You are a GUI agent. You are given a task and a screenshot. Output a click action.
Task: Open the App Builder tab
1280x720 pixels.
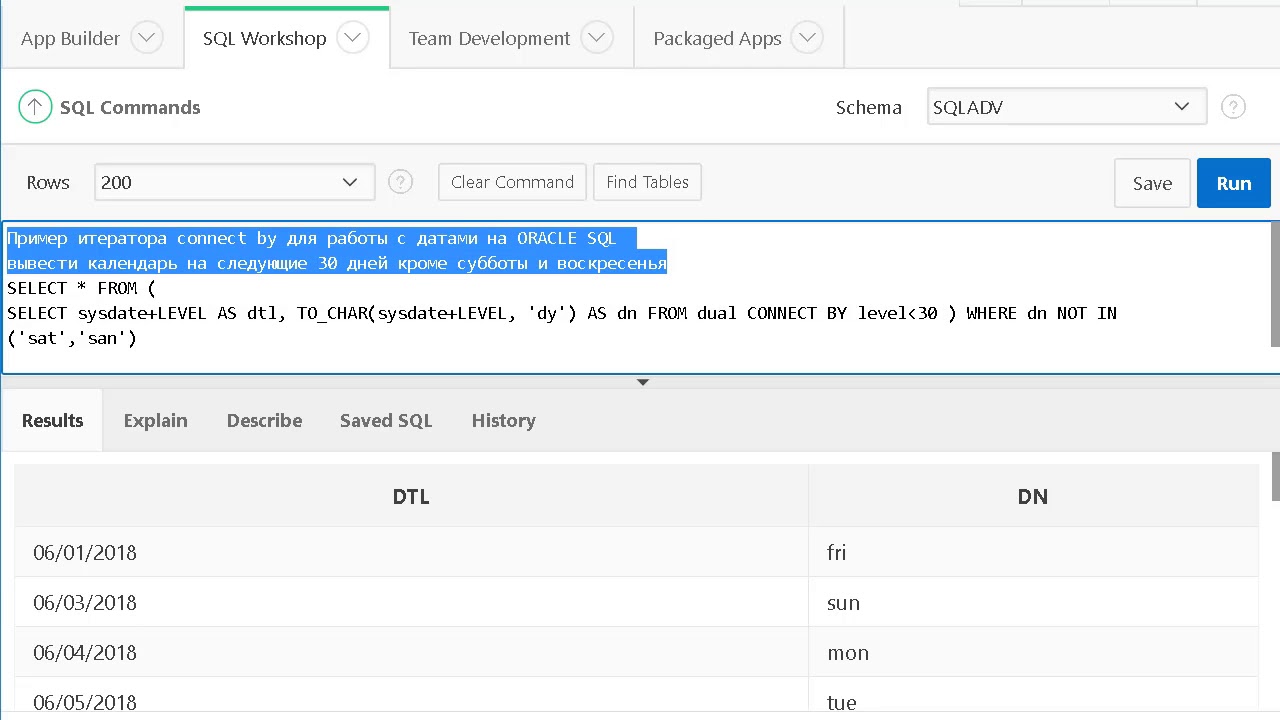[x=70, y=38]
